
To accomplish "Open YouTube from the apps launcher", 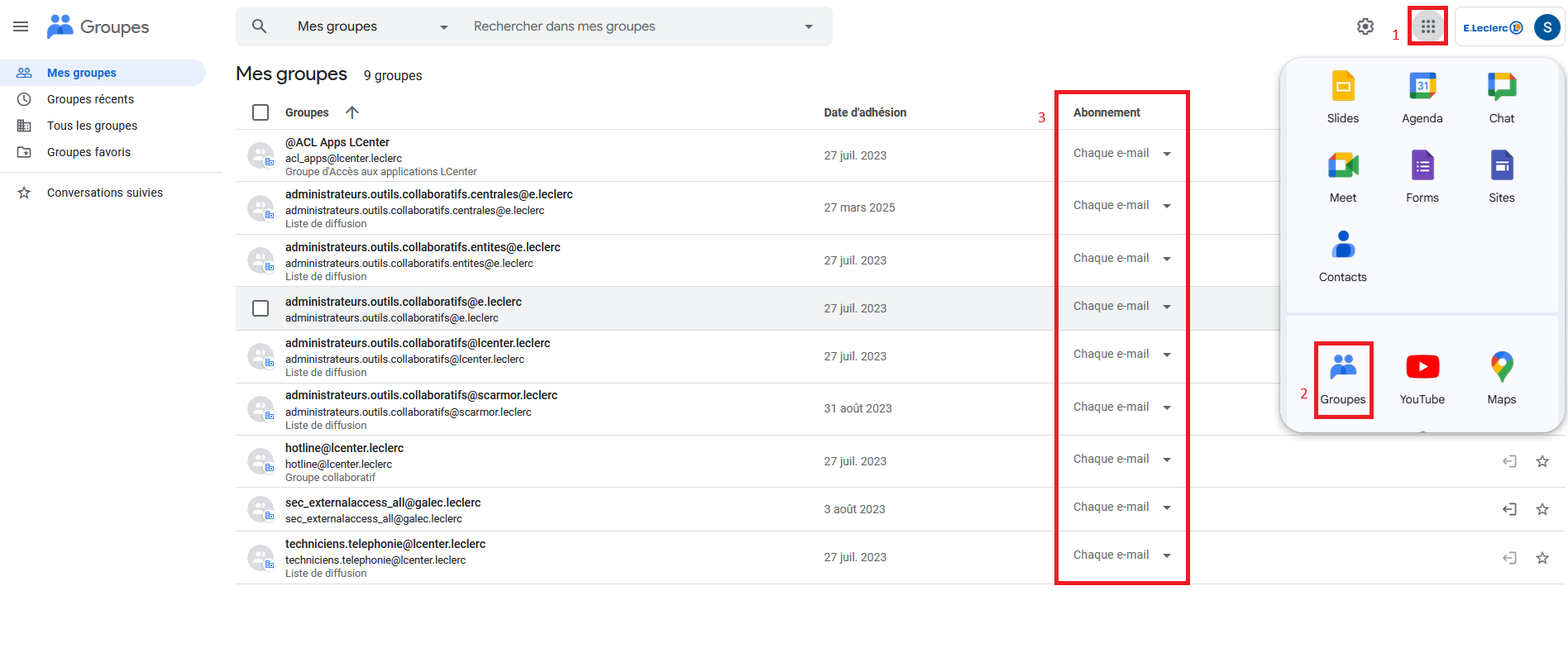I will pos(1422,375).
